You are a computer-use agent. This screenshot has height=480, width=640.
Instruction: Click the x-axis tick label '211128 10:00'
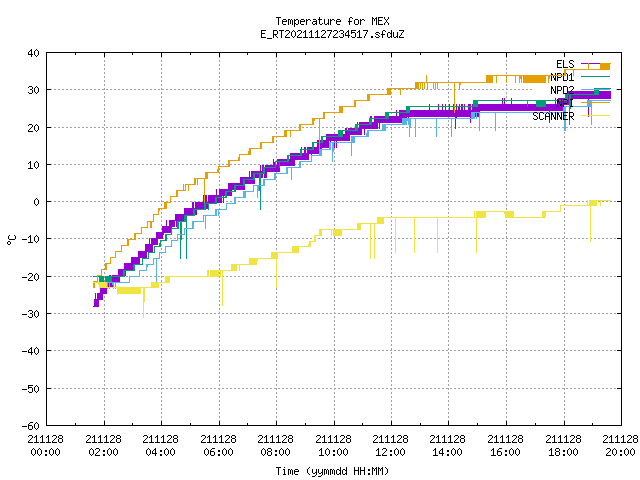tap(334, 445)
